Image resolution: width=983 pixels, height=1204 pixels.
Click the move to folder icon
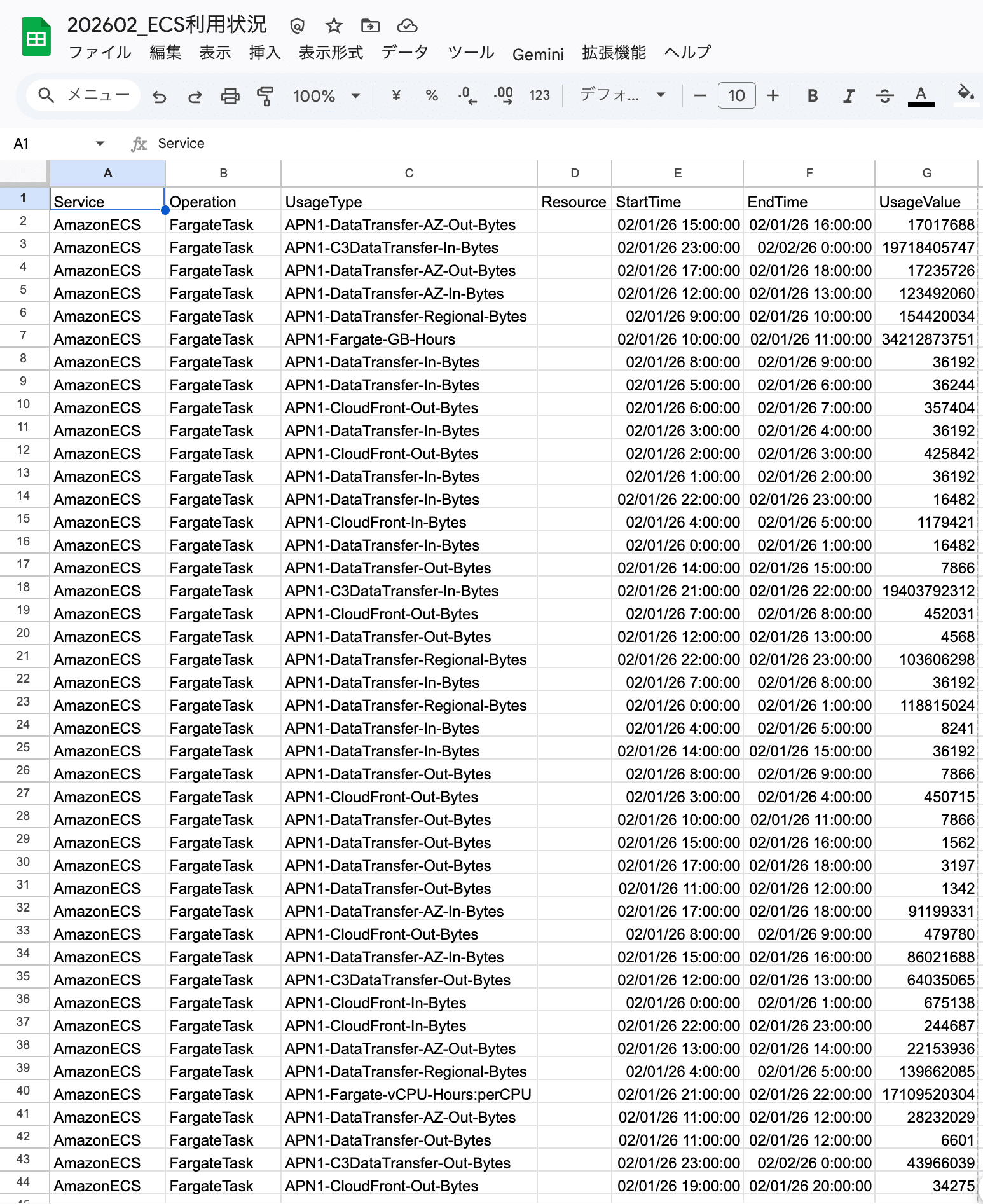tap(370, 25)
